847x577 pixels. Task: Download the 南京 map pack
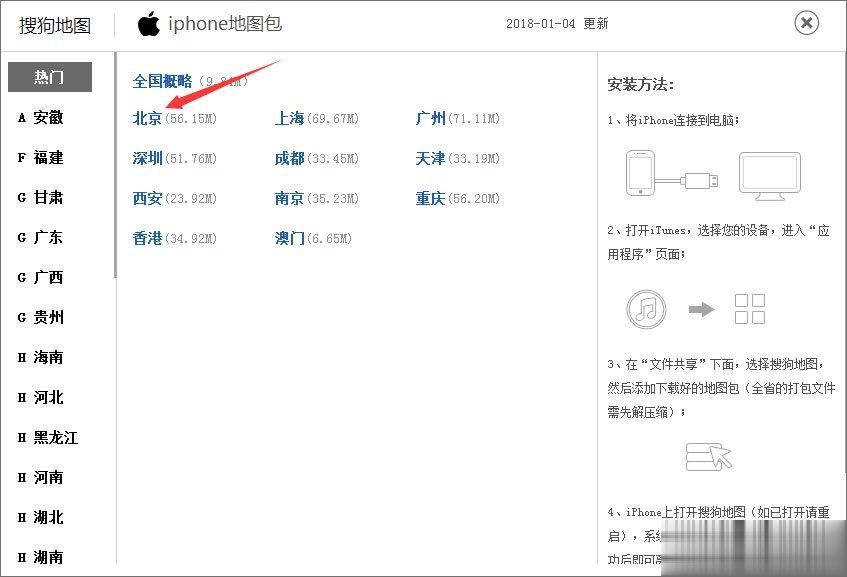[290, 198]
